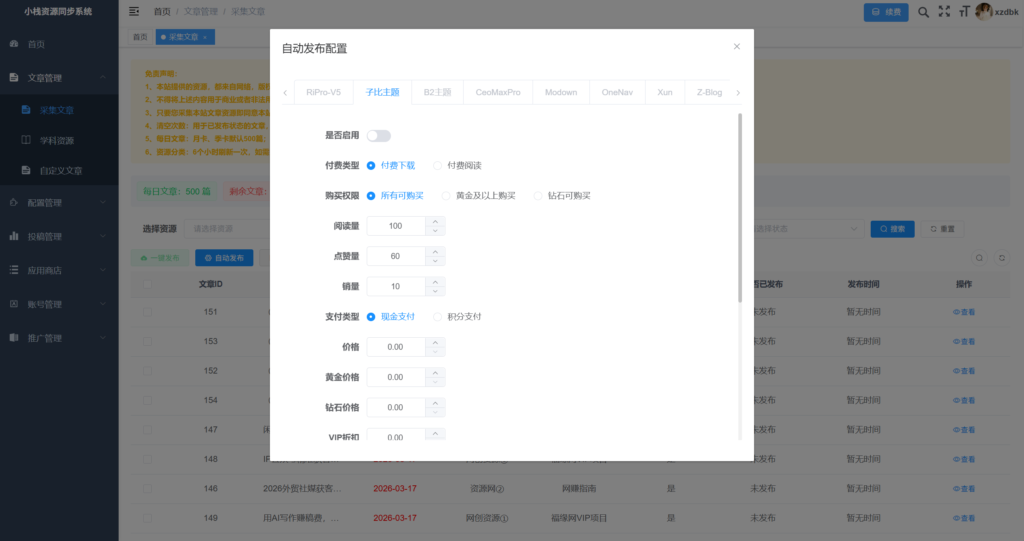Open 学科资源 sidebar item
The height and width of the screenshot is (541, 1024).
pyautogui.click(x=59, y=140)
